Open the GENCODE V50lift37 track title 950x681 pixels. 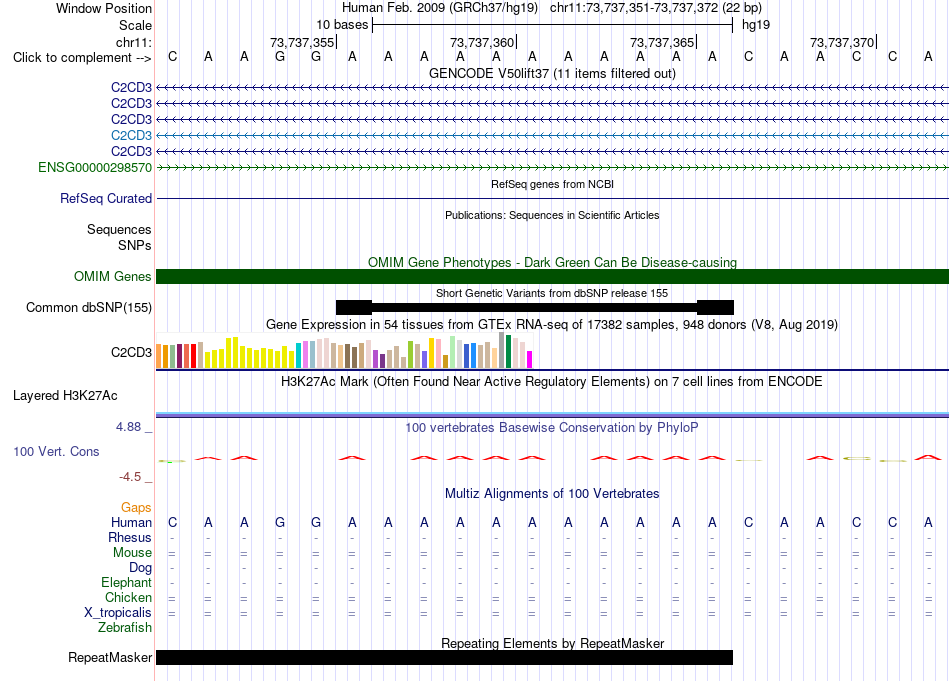coord(552,73)
